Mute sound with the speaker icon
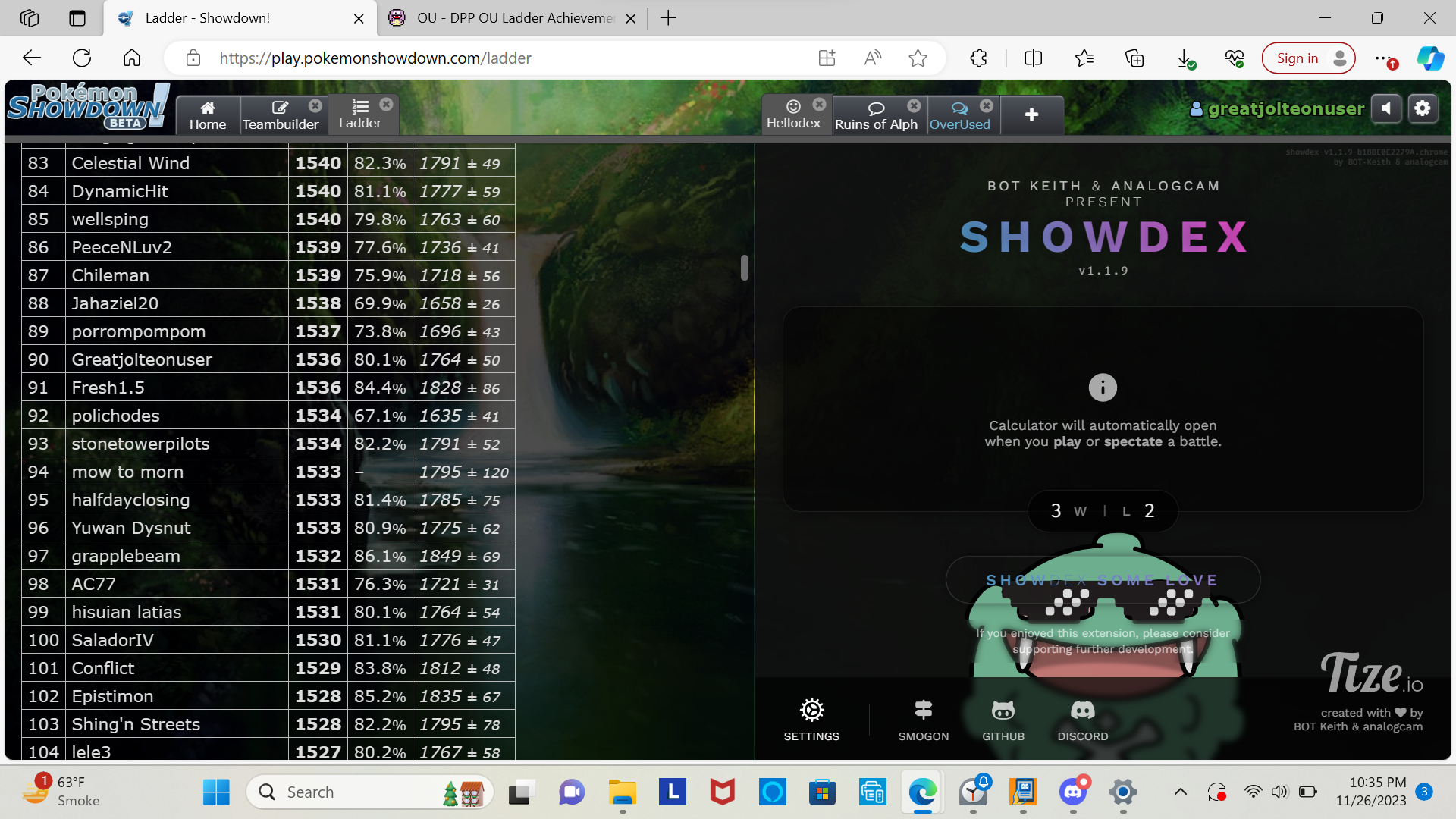 click(1386, 108)
